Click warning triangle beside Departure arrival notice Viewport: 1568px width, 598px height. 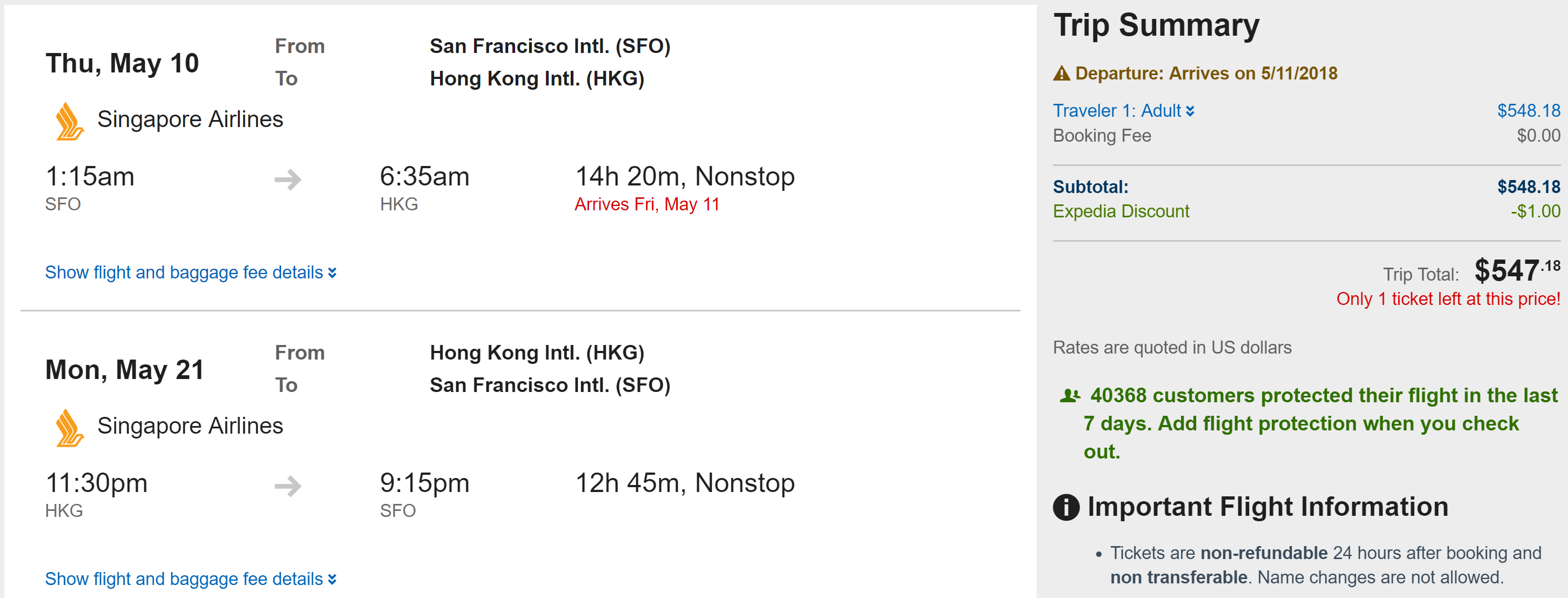click(1062, 74)
